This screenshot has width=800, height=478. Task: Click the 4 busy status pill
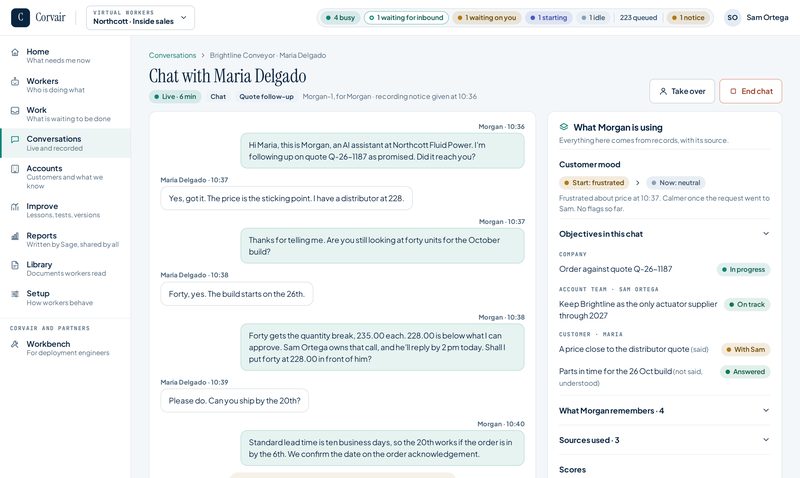coord(340,18)
